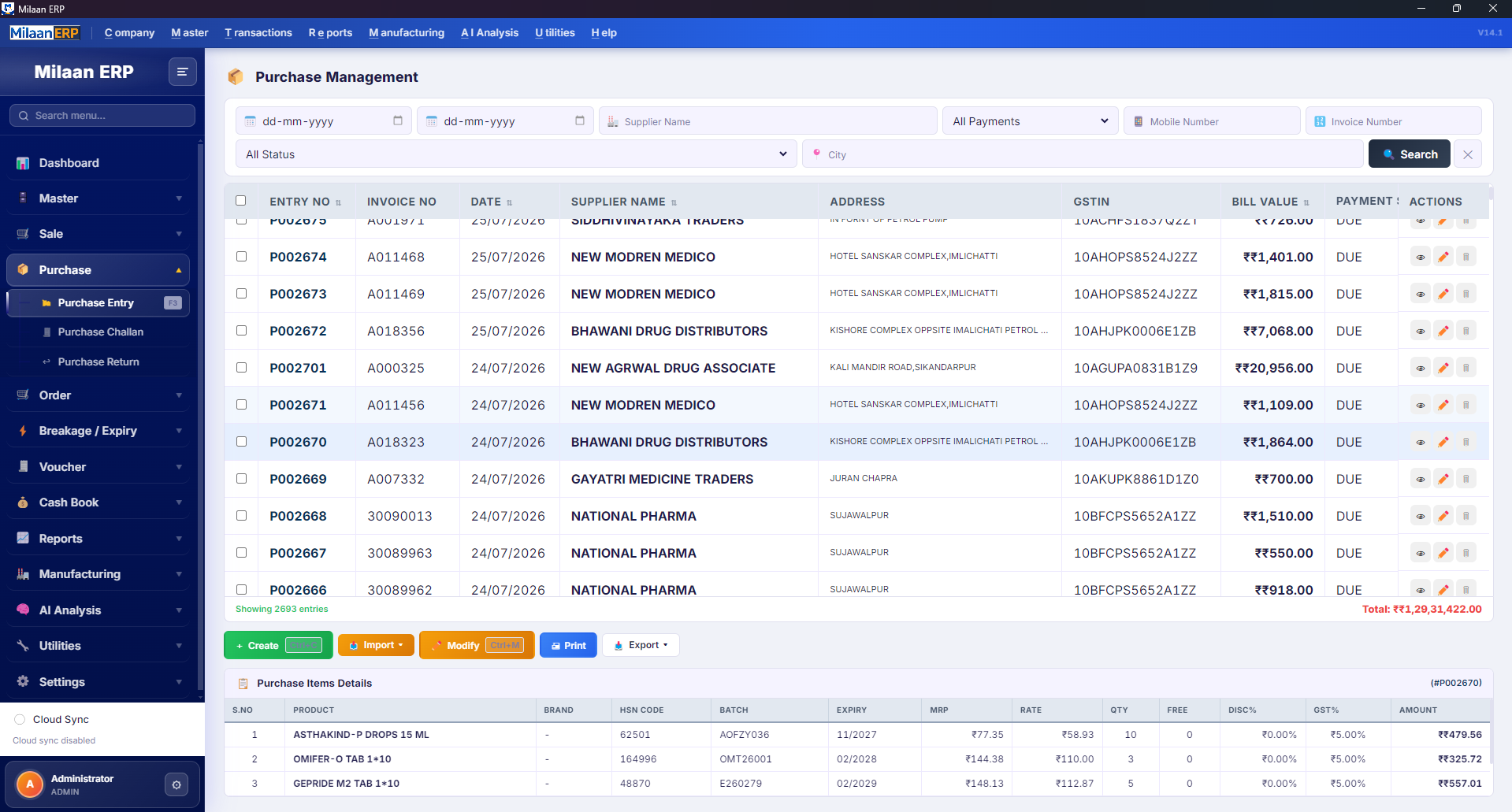The width and height of the screenshot is (1512, 812).
Task: Sort by the BILL VALUE column sort icon
Action: [x=1306, y=202]
